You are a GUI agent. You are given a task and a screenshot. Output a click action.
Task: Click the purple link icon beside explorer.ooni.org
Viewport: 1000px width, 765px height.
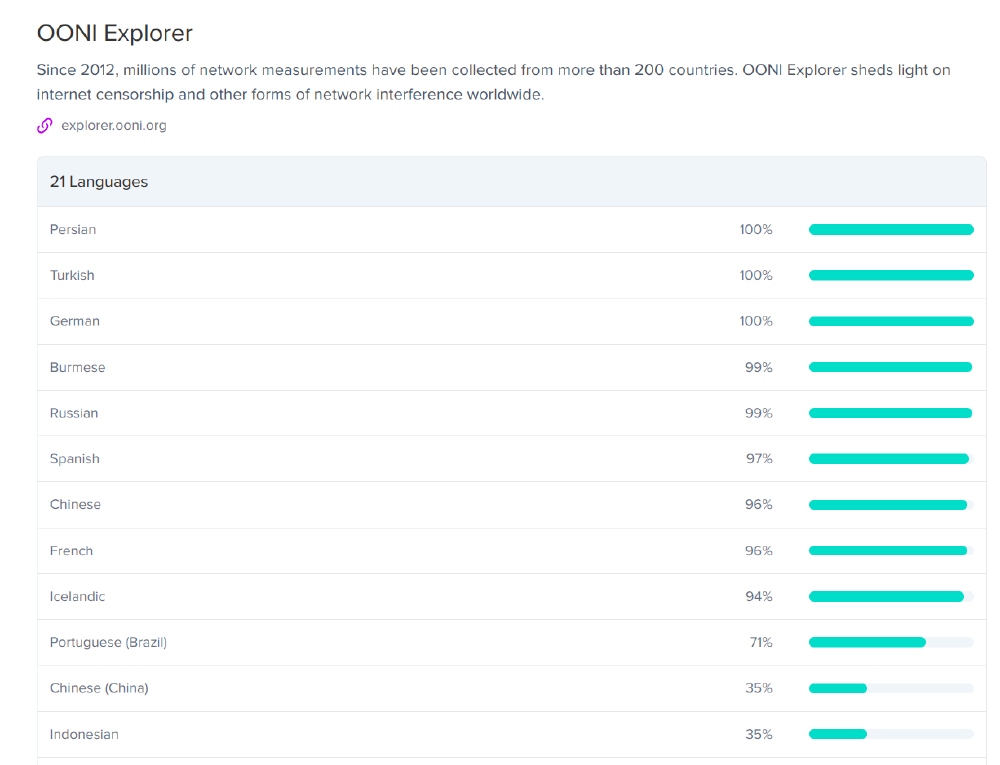pos(44,126)
